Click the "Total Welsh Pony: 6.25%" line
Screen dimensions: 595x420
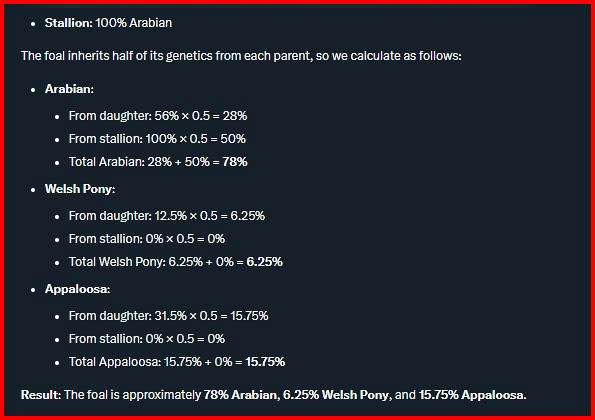pos(176,262)
